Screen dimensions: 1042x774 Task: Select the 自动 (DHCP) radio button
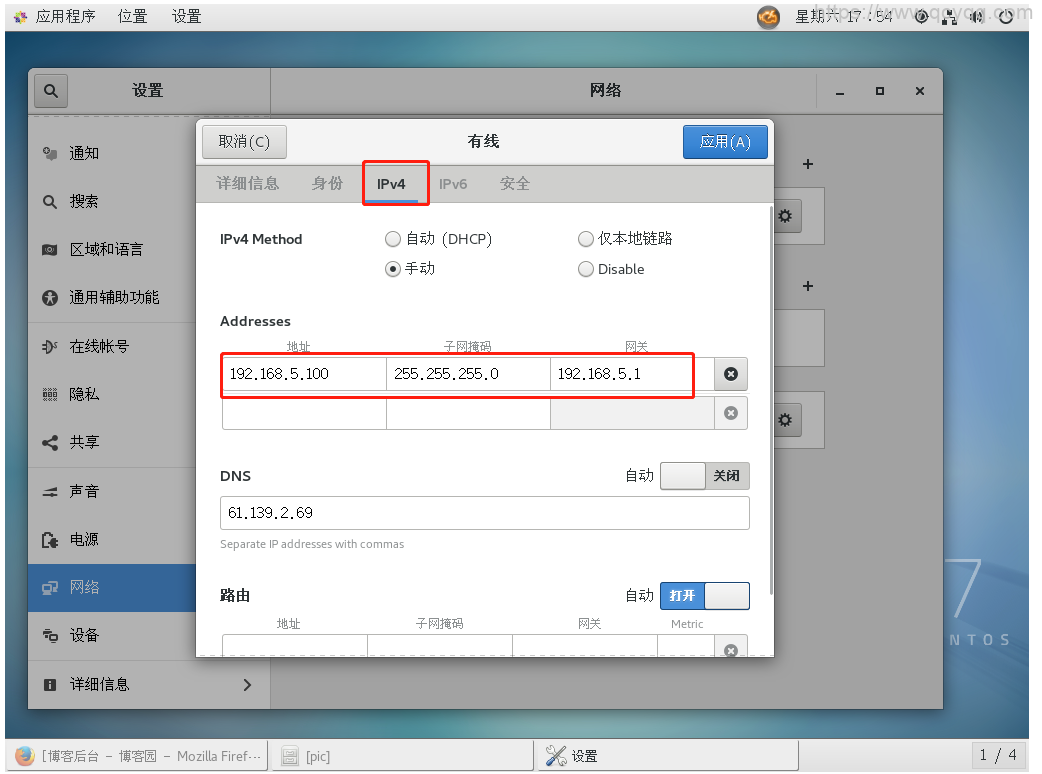coord(393,239)
